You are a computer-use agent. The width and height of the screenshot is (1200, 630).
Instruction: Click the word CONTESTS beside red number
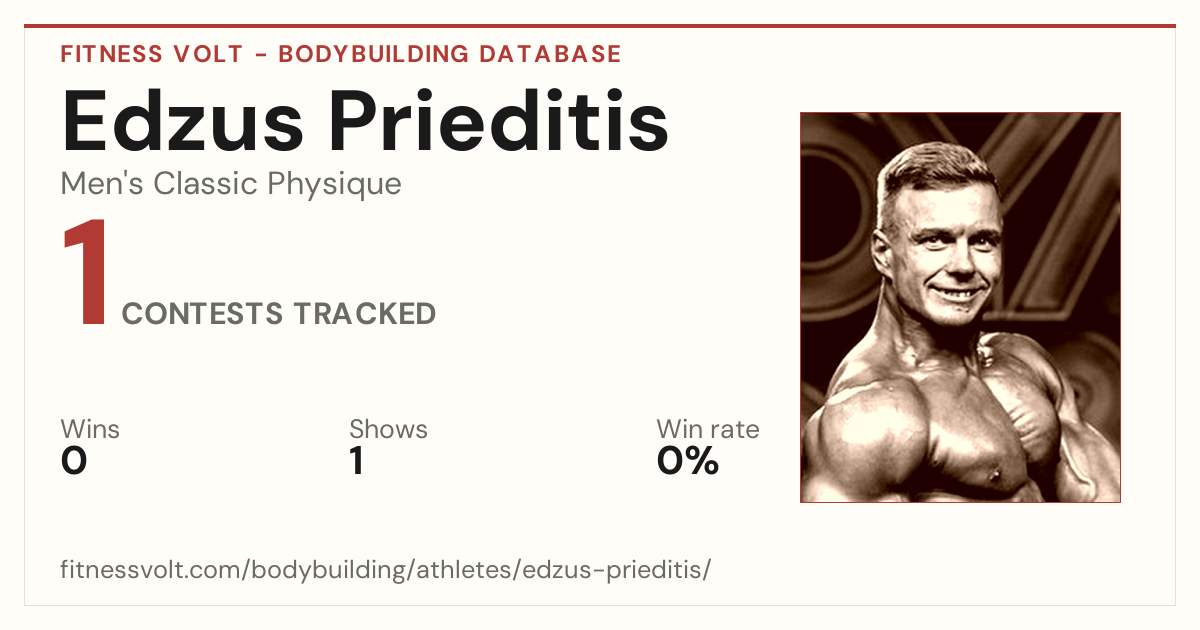203,314
